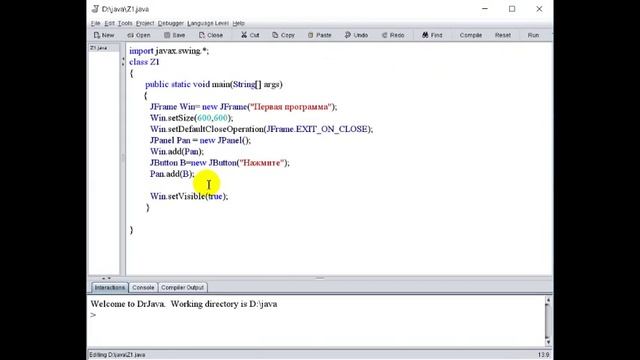Click the 'public static void main' line

214,84
